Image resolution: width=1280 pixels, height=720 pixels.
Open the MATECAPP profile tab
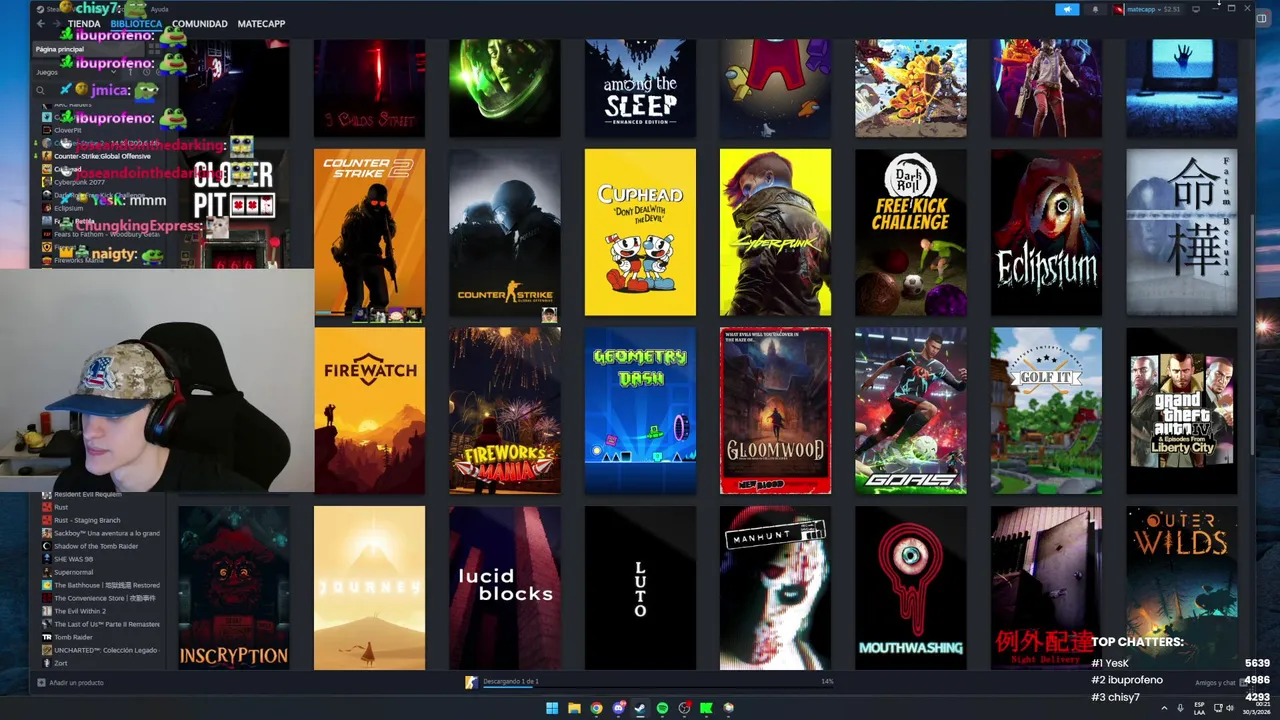coord(261,23)
